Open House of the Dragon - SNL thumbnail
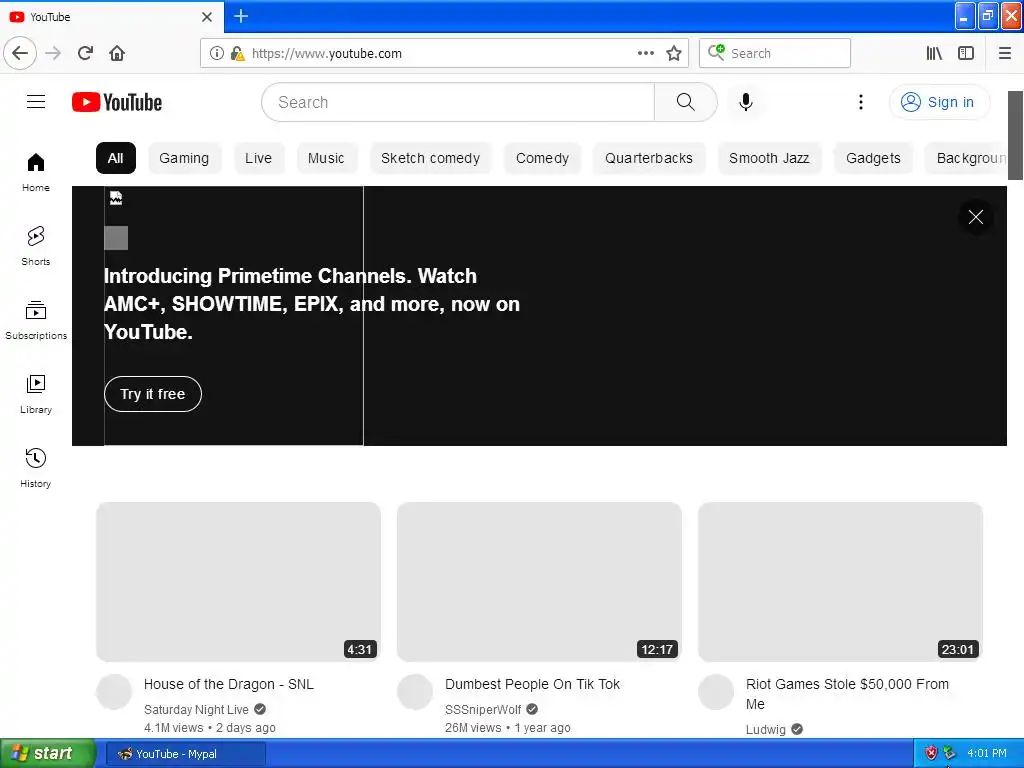The image size is (1024, 768). click(x=238, y=582)
